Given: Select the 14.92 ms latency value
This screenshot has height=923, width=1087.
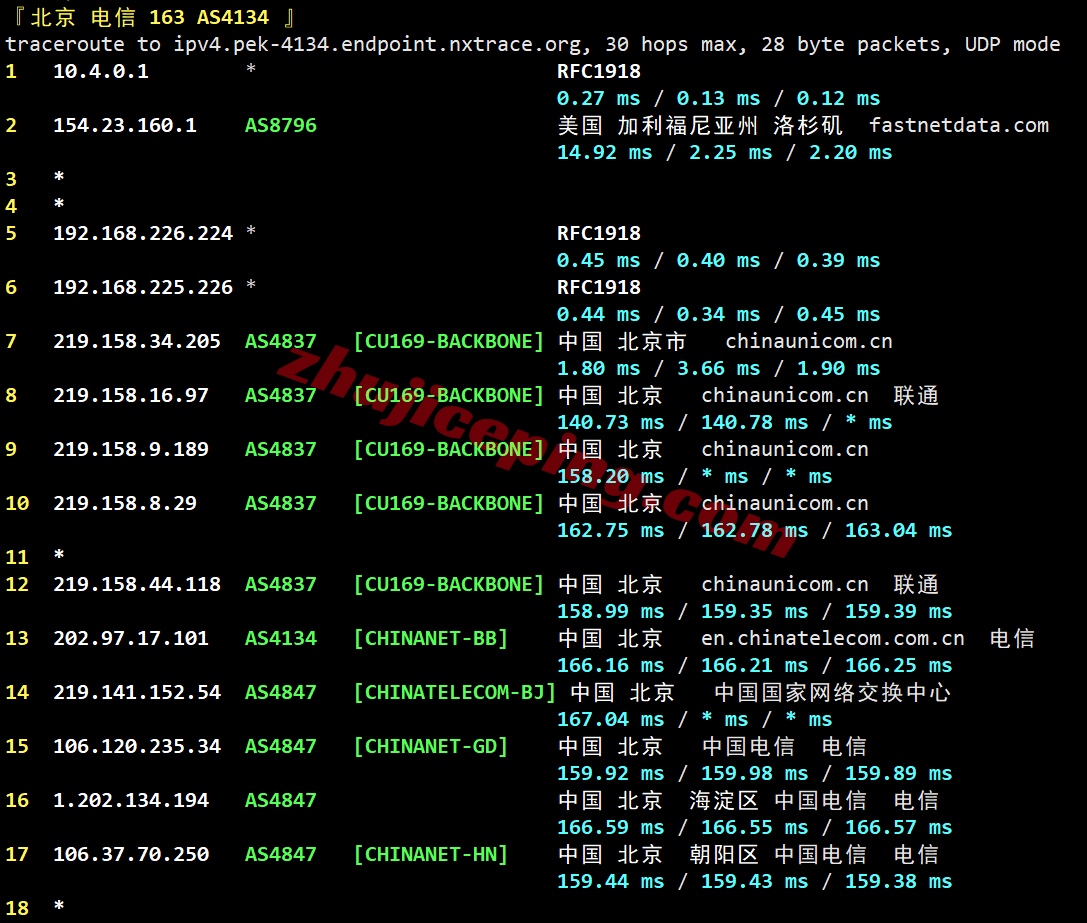Looking at the screenshot, I should tap(605, 153).
